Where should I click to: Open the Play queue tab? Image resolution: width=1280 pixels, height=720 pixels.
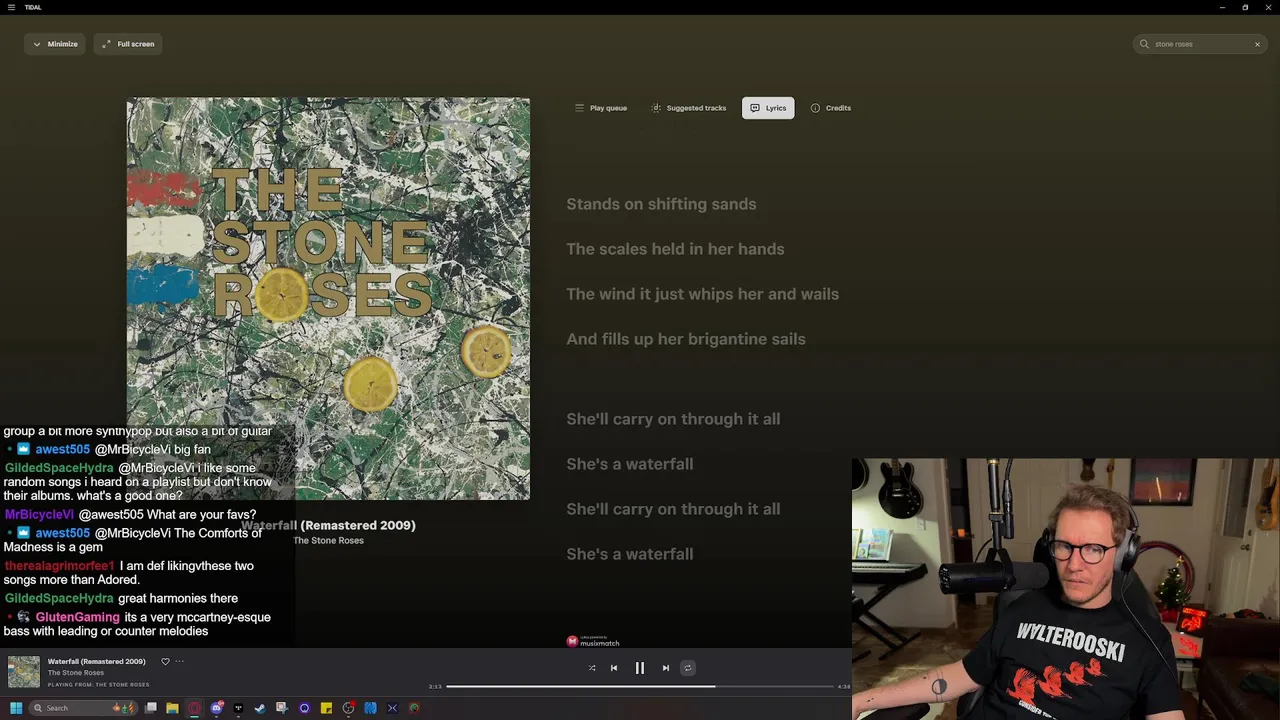click(601, 108)
